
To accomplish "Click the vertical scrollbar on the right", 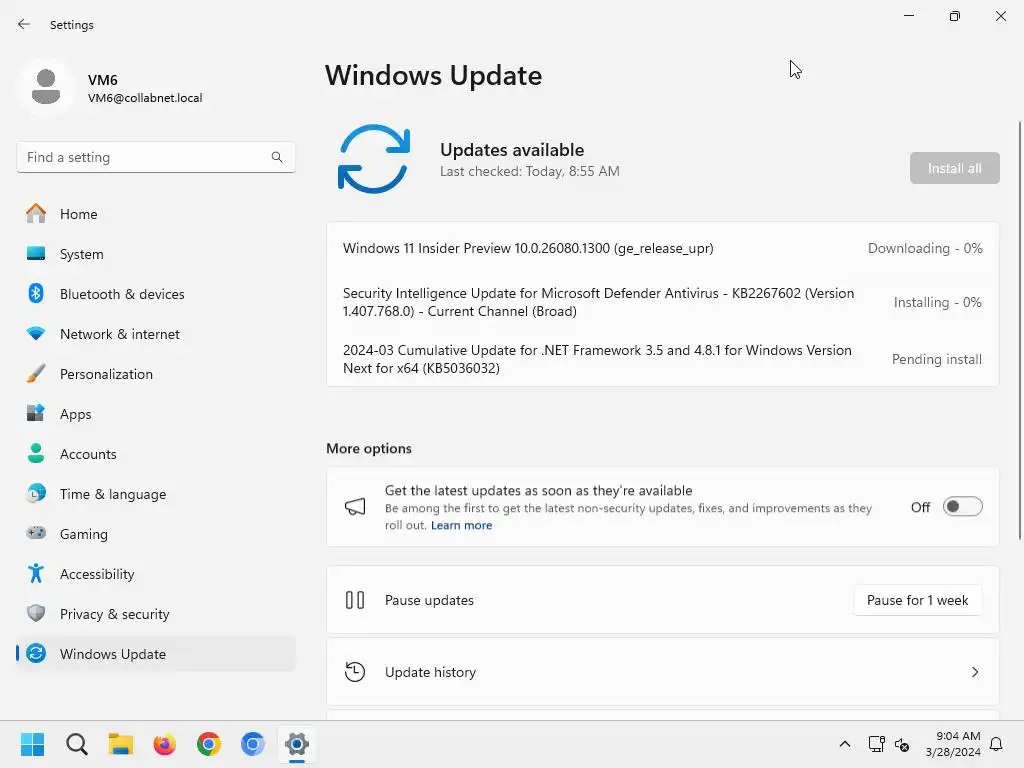I will 1019,330.
